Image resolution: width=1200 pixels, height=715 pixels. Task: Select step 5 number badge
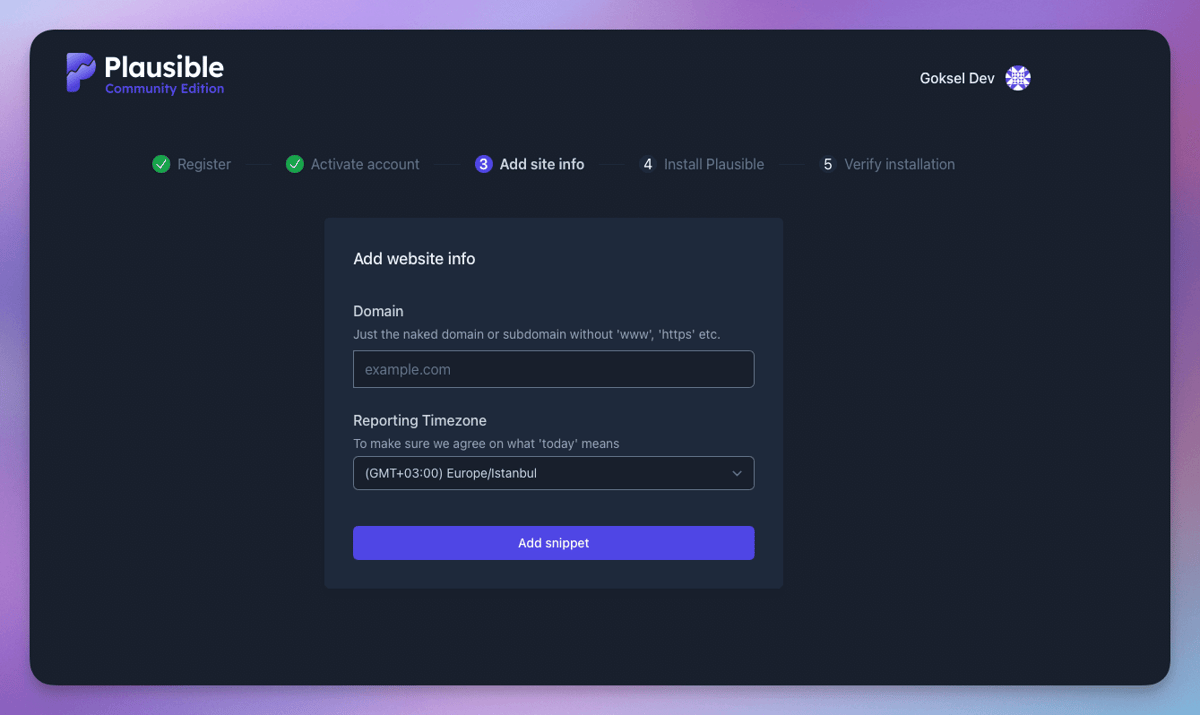(x=828, y=164)
